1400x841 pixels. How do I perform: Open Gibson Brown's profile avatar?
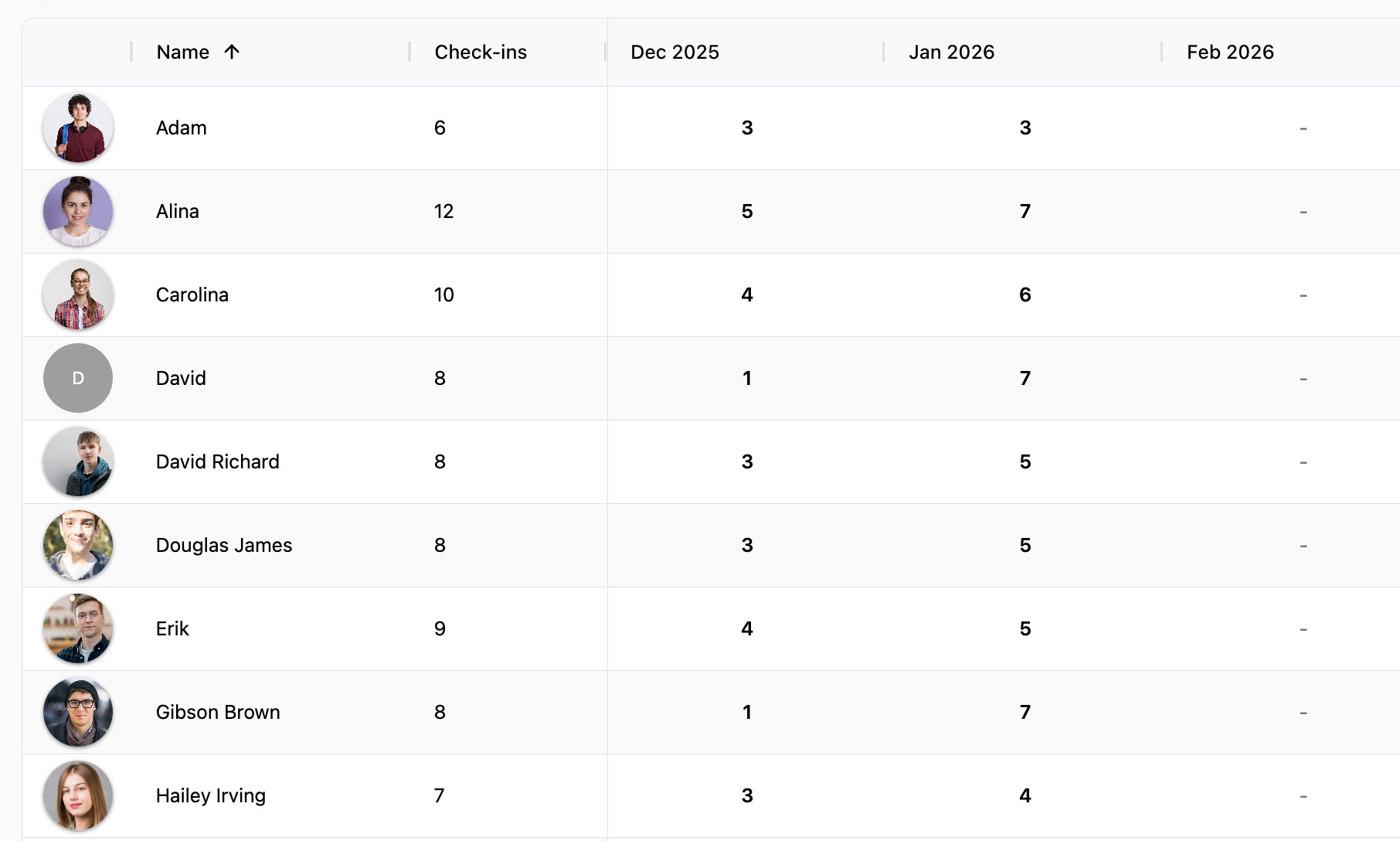click(x=78, y=712)
